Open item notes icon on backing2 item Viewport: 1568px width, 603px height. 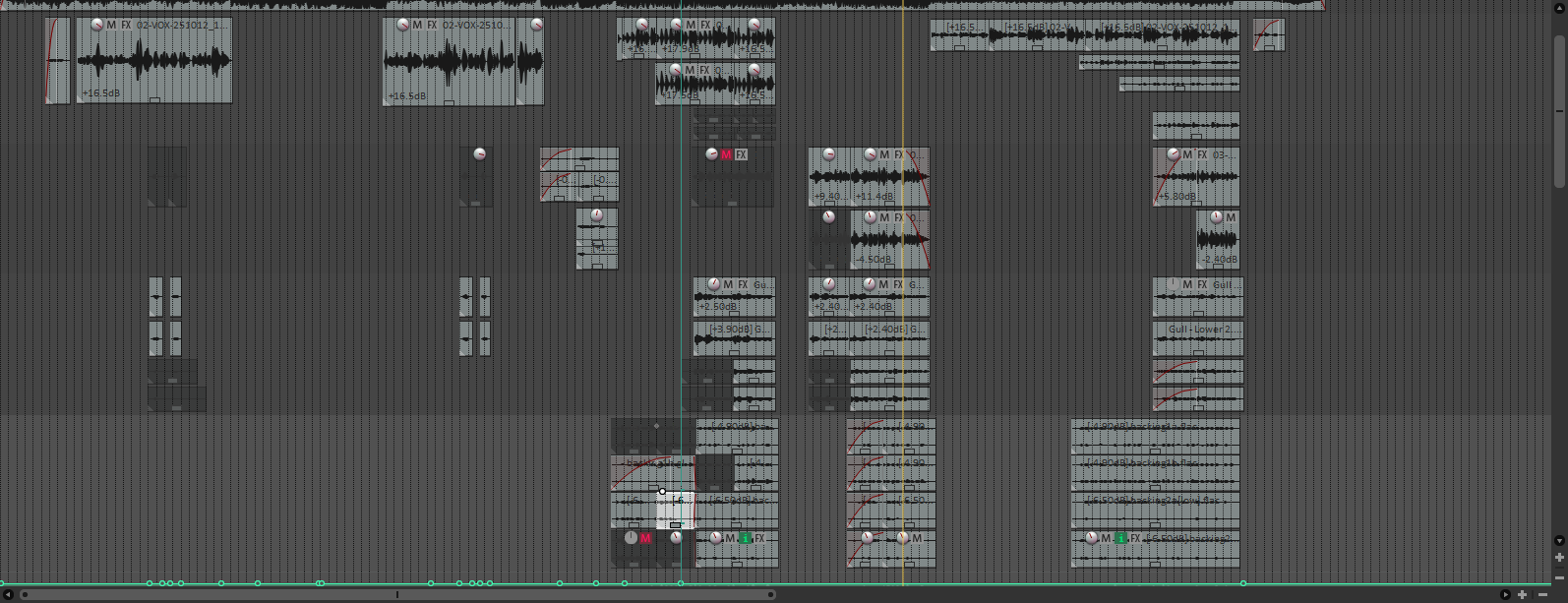1120,538
